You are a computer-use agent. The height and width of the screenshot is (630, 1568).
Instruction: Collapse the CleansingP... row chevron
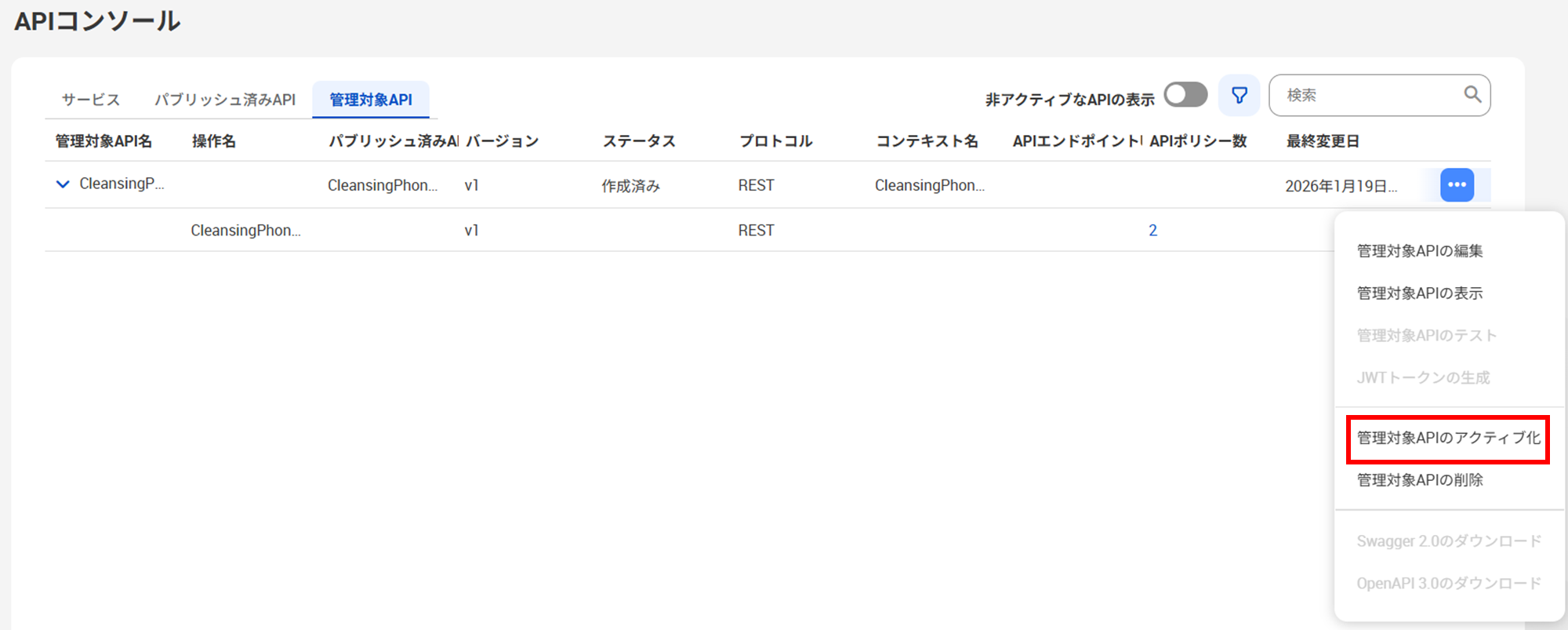point(63,184)
